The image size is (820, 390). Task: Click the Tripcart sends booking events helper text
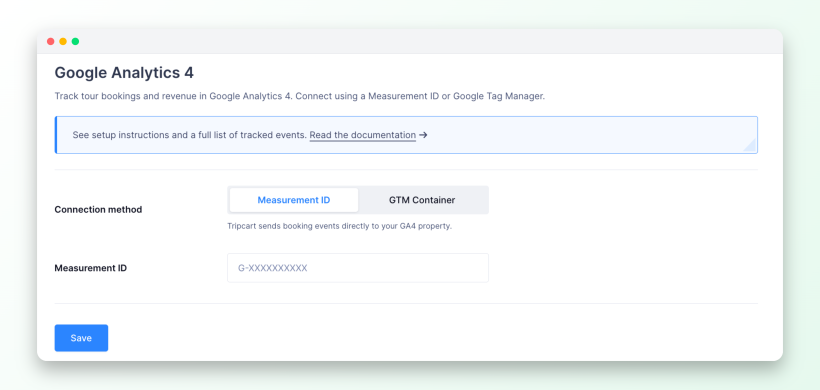point(339,227)
